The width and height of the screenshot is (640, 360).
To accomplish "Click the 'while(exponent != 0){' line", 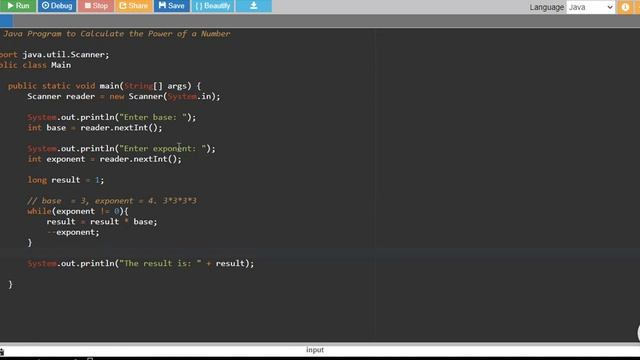I will pos(78,211).
